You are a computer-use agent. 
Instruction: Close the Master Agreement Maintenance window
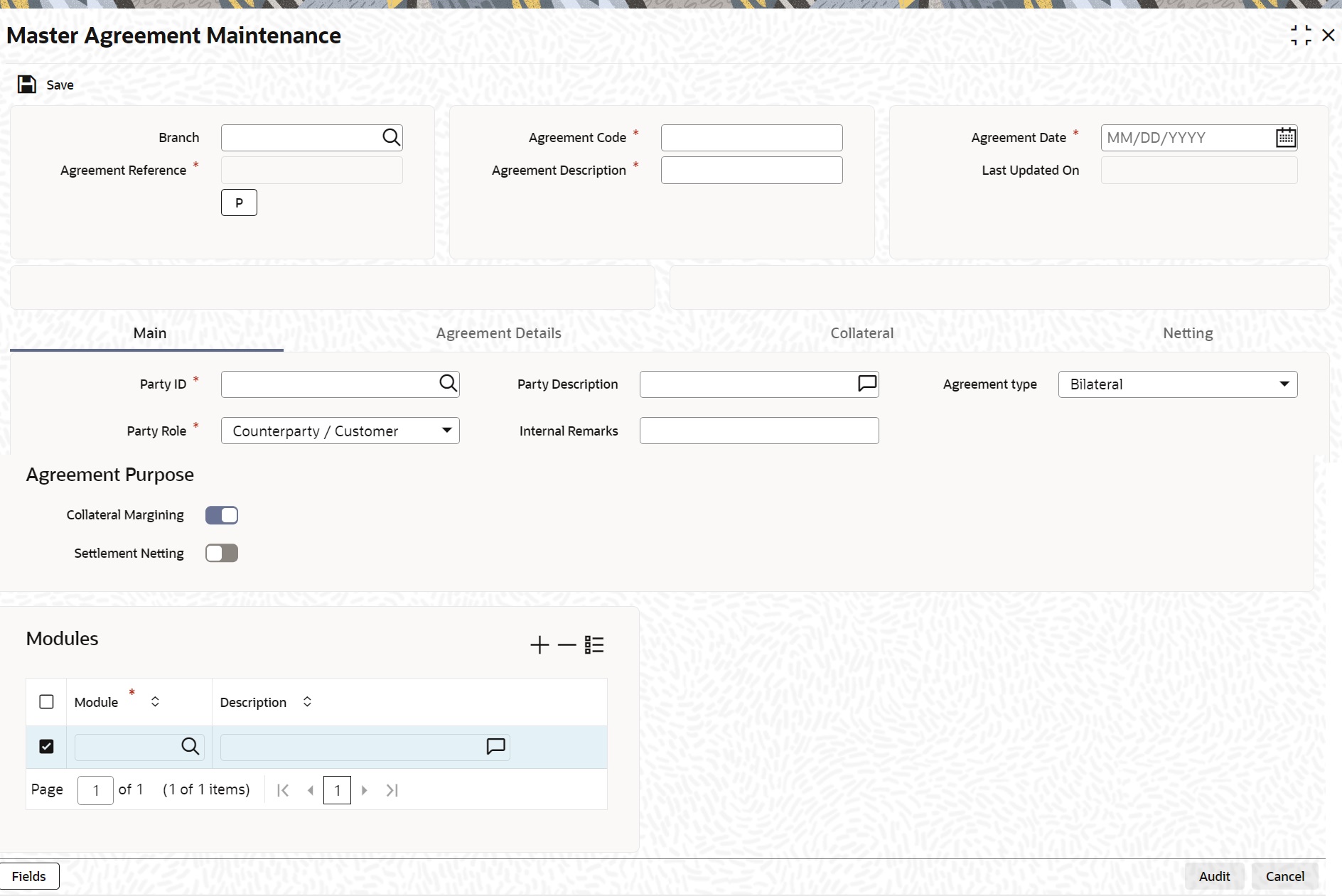pos(1328,36)
